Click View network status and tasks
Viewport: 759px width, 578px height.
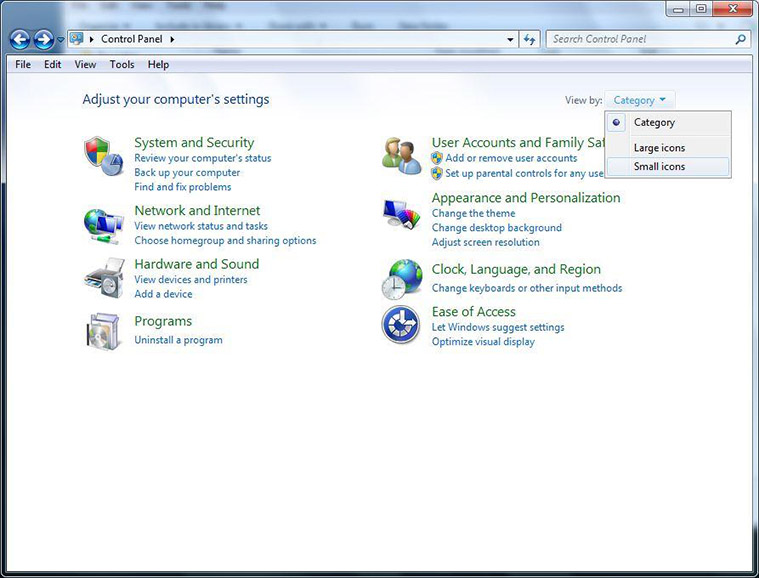[x=201, y=226]
